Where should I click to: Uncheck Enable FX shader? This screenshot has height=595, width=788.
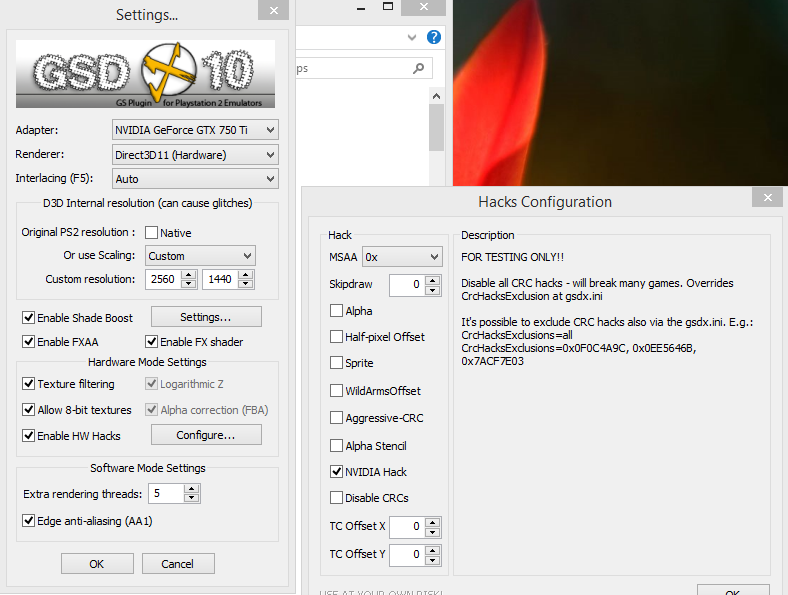pos(151,342)
